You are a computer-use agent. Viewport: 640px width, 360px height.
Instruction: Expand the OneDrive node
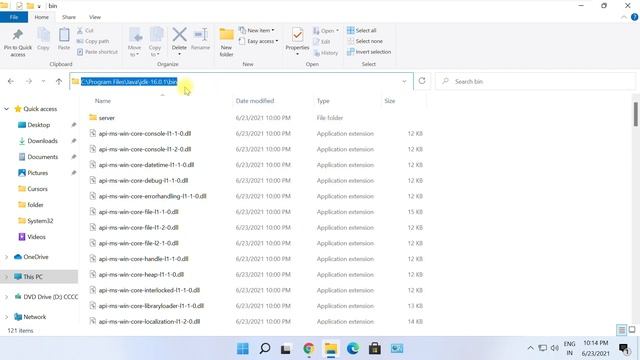[7, 257]
